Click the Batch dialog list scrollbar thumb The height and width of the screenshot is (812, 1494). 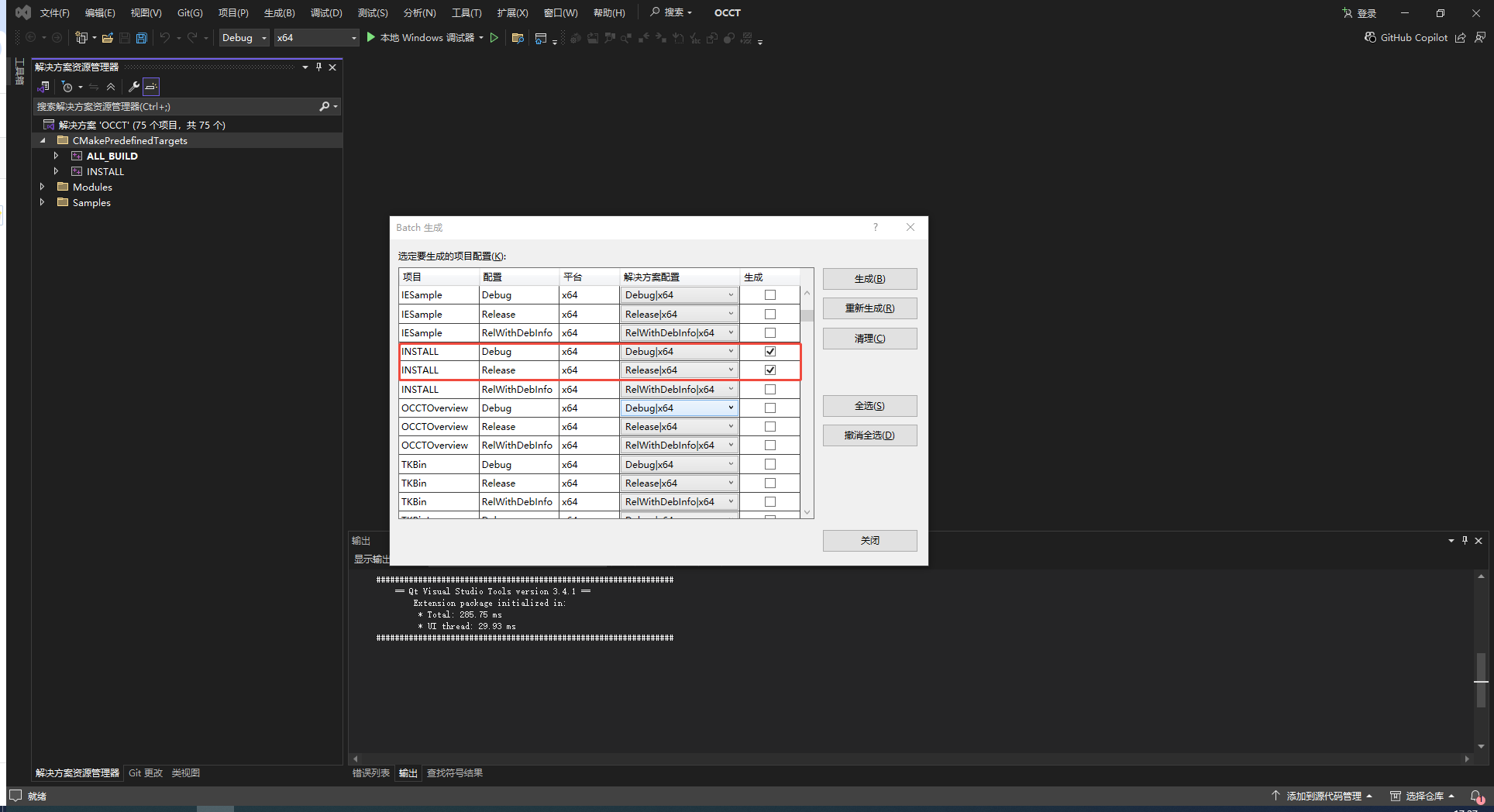[807, 315]
